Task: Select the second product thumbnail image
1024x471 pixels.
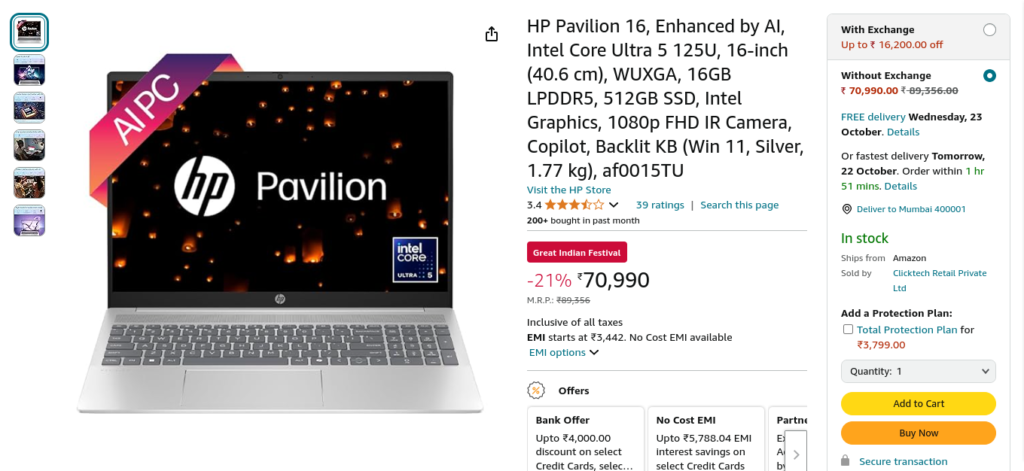Action: point(29,70)
